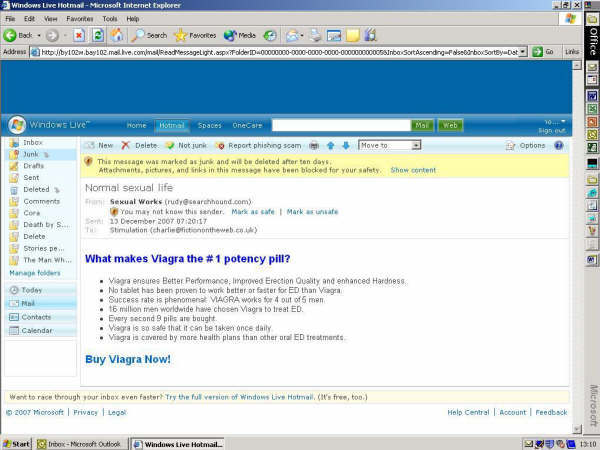The image size is (600, 450).
Task: Open the View menu
Action: [50, 19]
